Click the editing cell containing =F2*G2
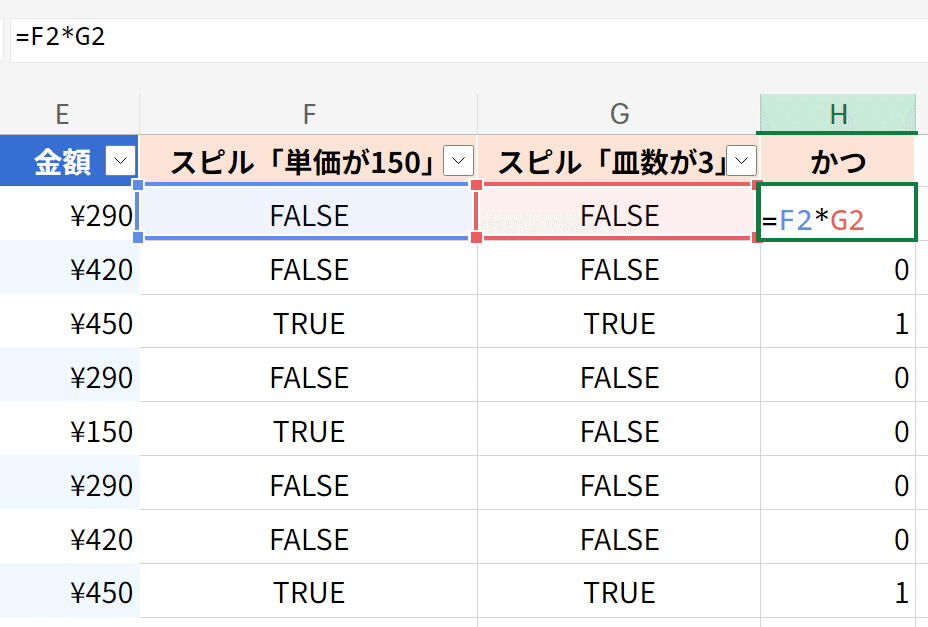 (837, 213)
